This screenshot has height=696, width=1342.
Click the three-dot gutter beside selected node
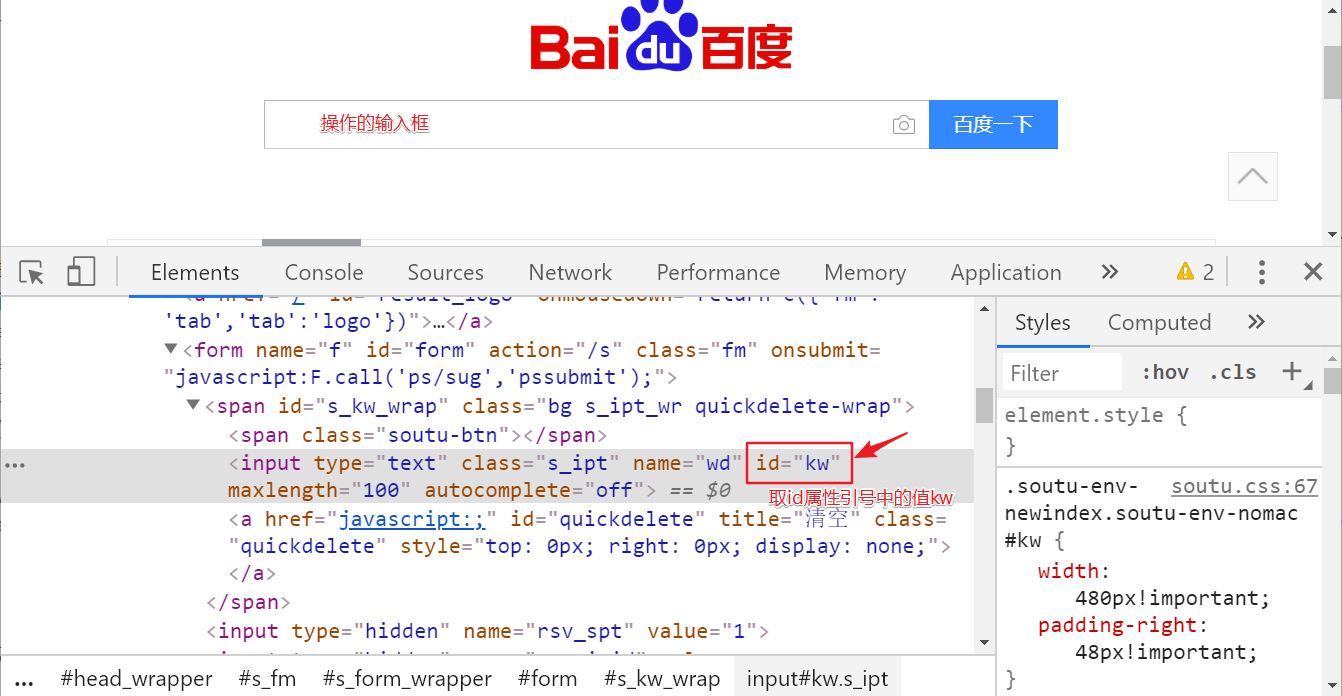point(15,464)
